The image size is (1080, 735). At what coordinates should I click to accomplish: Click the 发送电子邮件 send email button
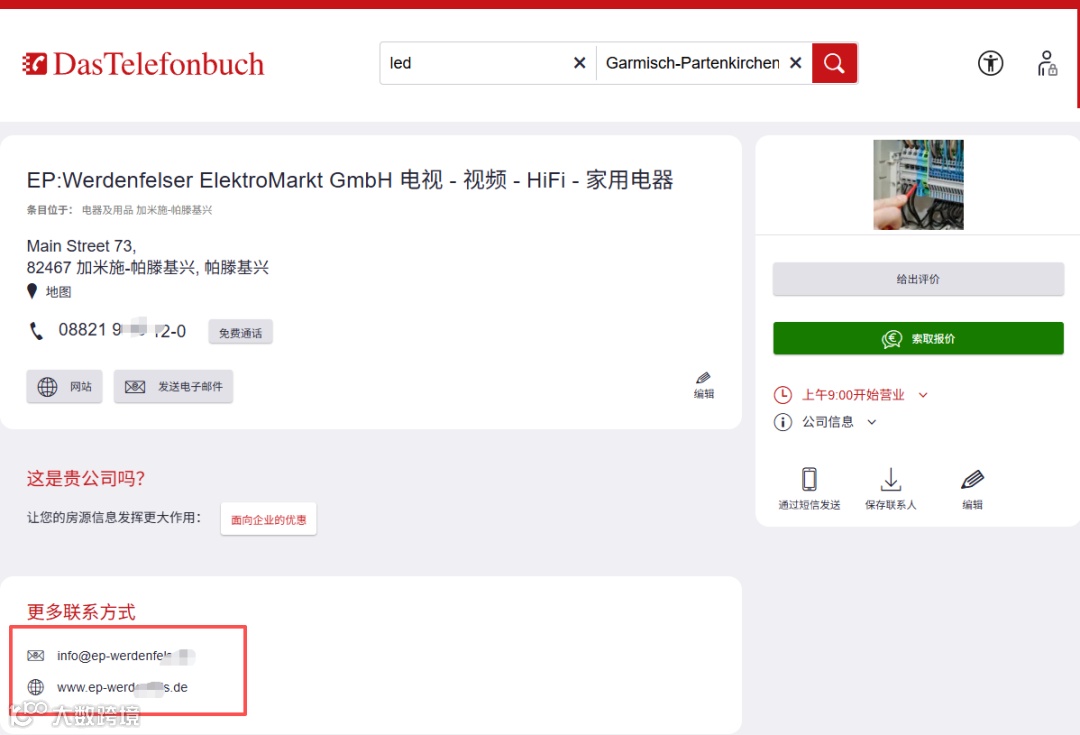click(x=173, y=386)
